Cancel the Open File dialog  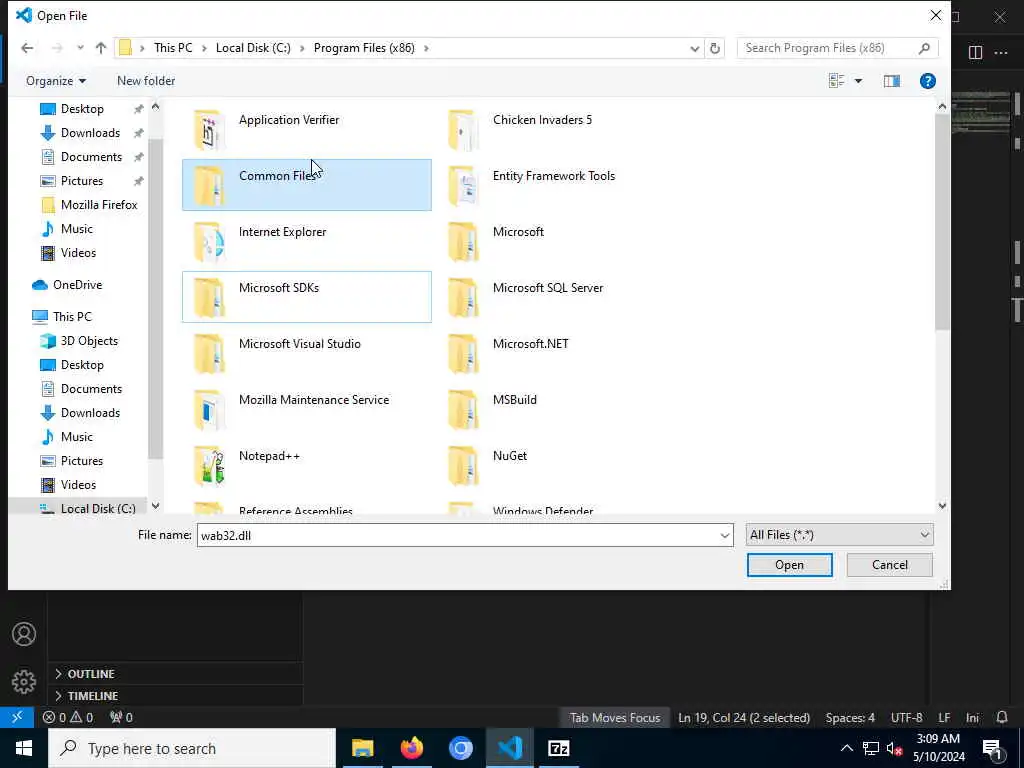click(x=889, y=565)
